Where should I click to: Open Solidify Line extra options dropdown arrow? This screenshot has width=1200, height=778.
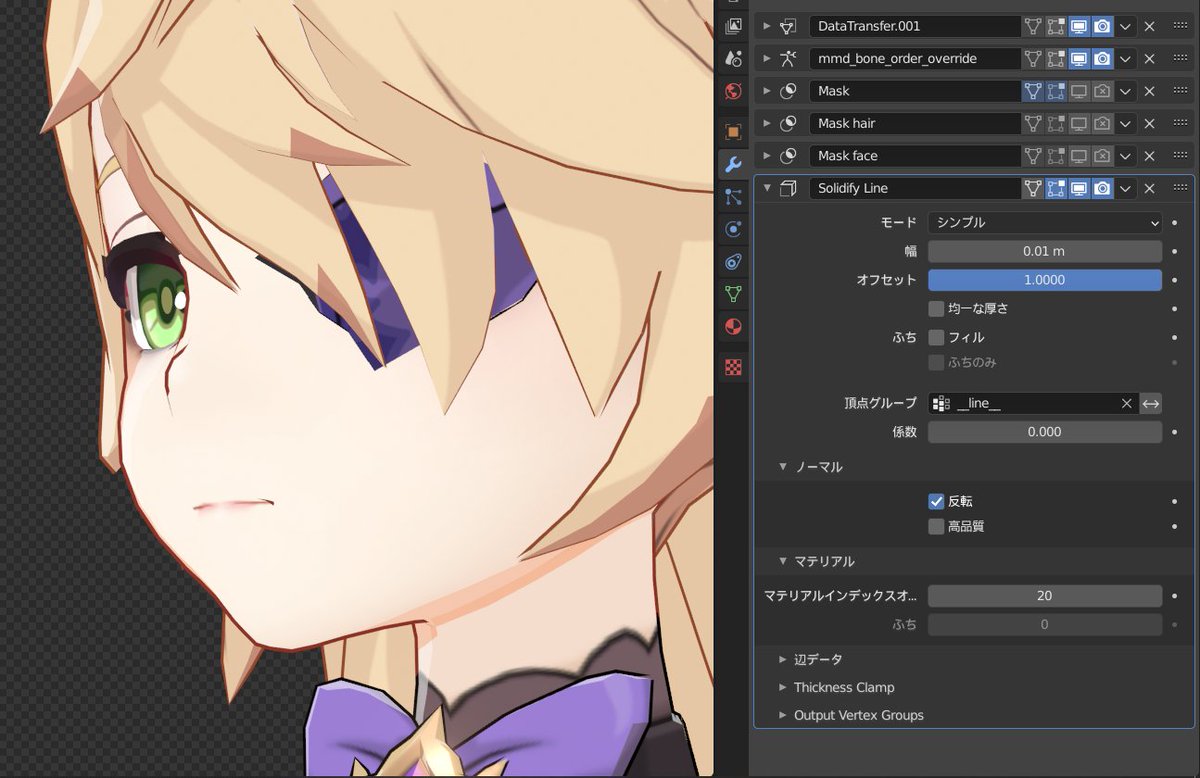click(x=1126, y=188)
